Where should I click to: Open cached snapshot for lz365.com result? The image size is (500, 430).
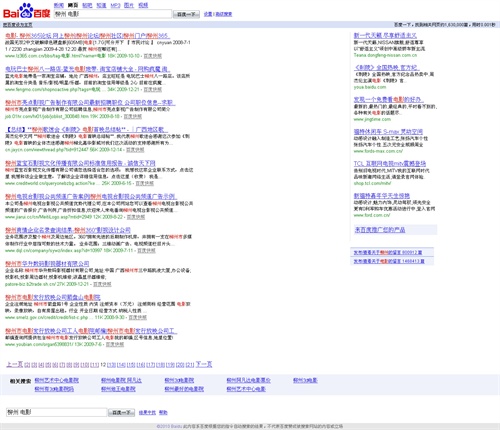153,56
